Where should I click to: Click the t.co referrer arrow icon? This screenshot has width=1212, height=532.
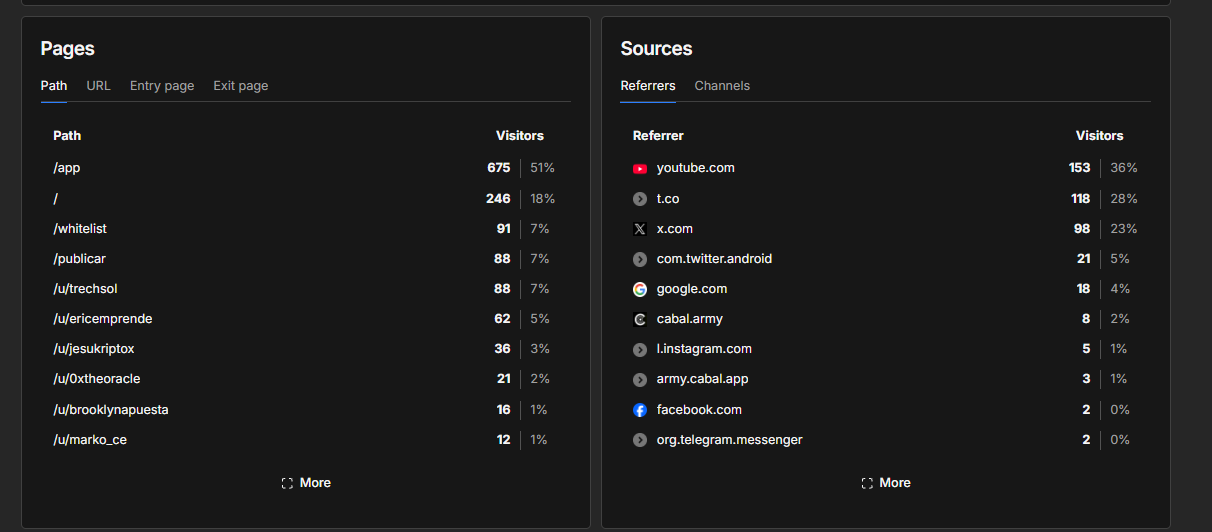pyautogui.click(x=640, y=199)
